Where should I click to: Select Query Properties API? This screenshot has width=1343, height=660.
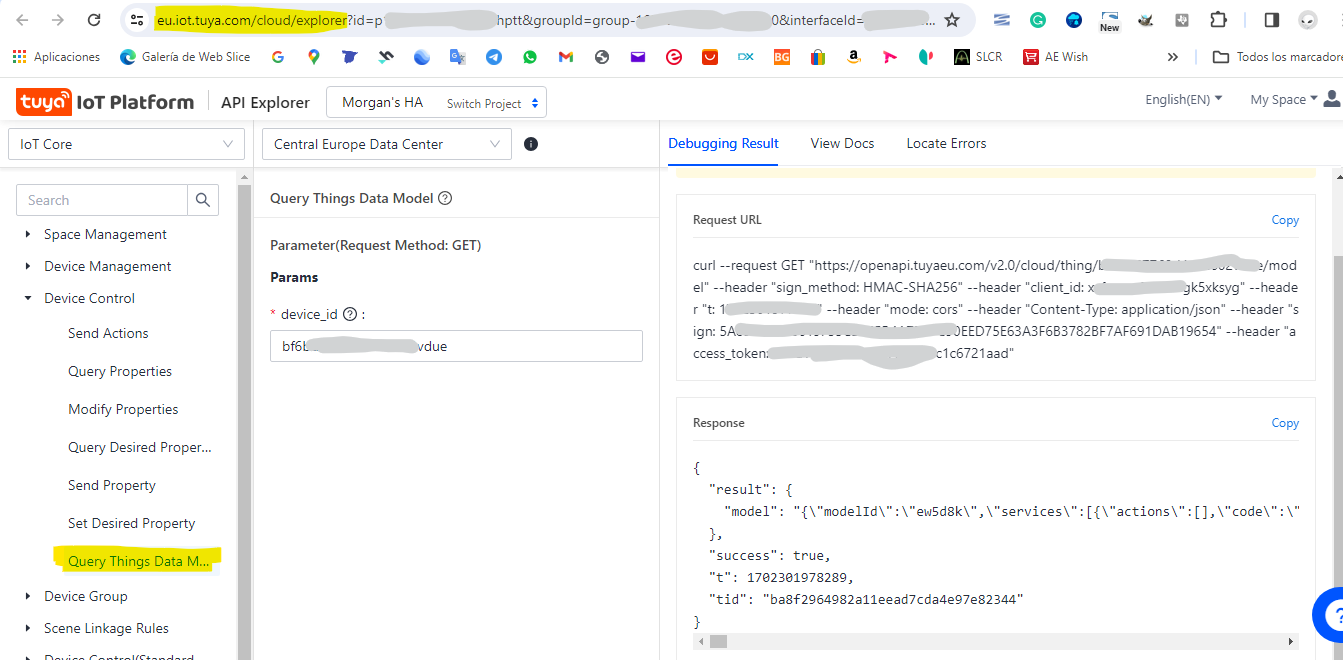(120, 371)
